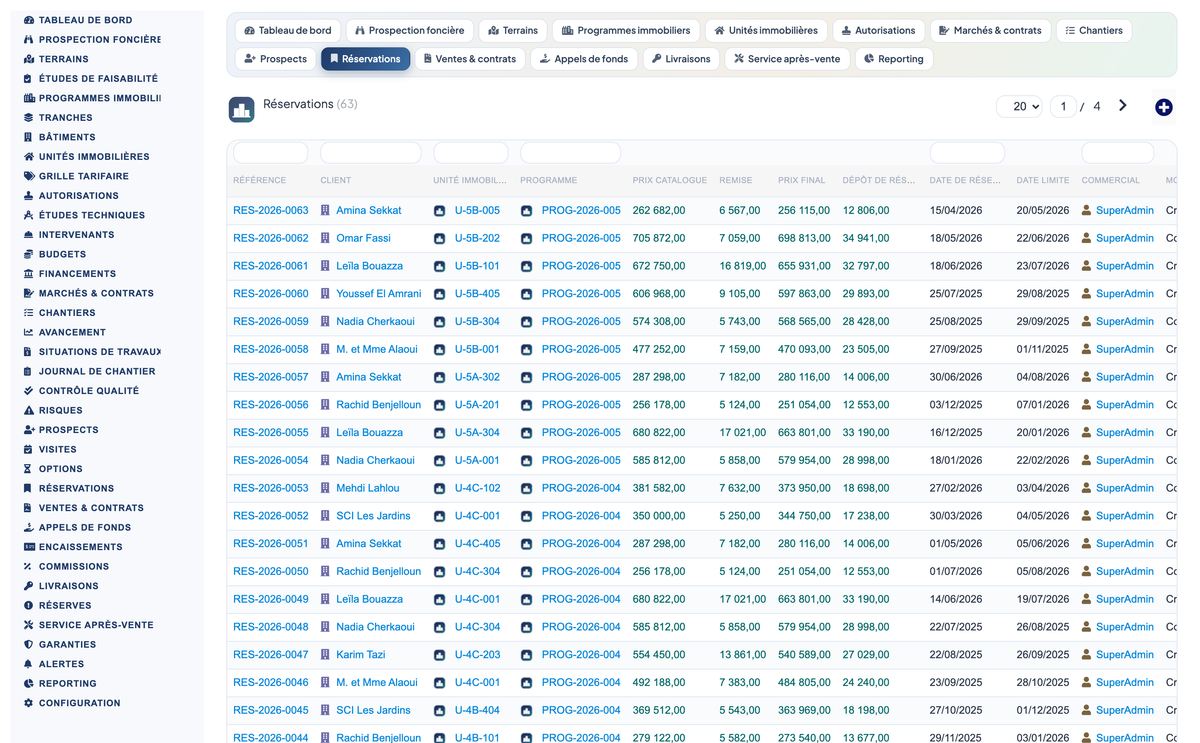The width and height of the screenshot is (1200, 743).
Task: Open program PROG-2026-004 in the RES-2026-0053 row
Action: coord(581,488)
